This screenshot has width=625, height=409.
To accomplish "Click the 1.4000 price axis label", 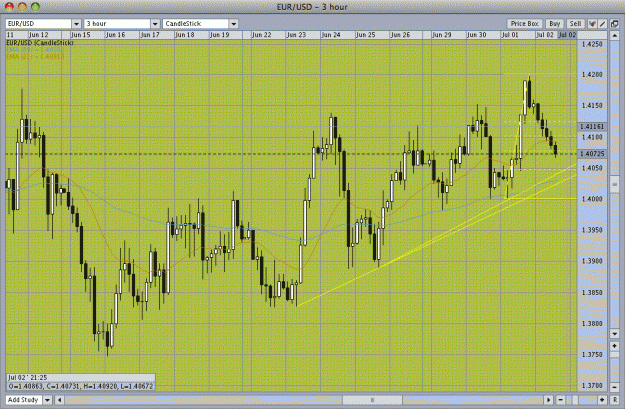I will click(x=592, y=199).
